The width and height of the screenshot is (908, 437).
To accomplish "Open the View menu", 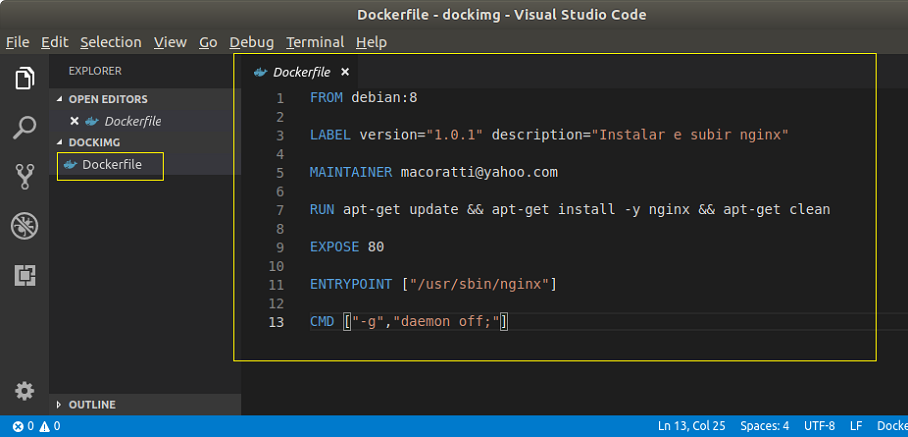I will click(x=170, y=42).
